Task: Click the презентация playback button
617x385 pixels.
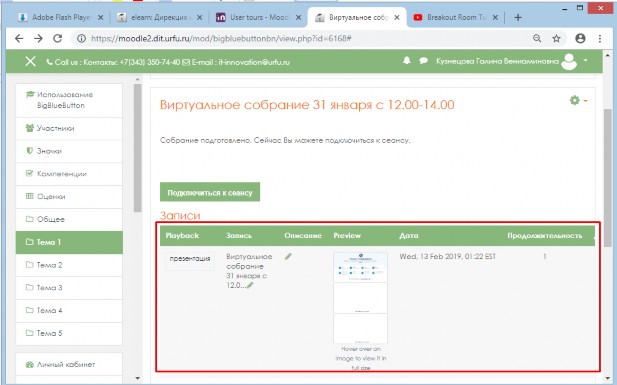Action: (x=190, y=260)
